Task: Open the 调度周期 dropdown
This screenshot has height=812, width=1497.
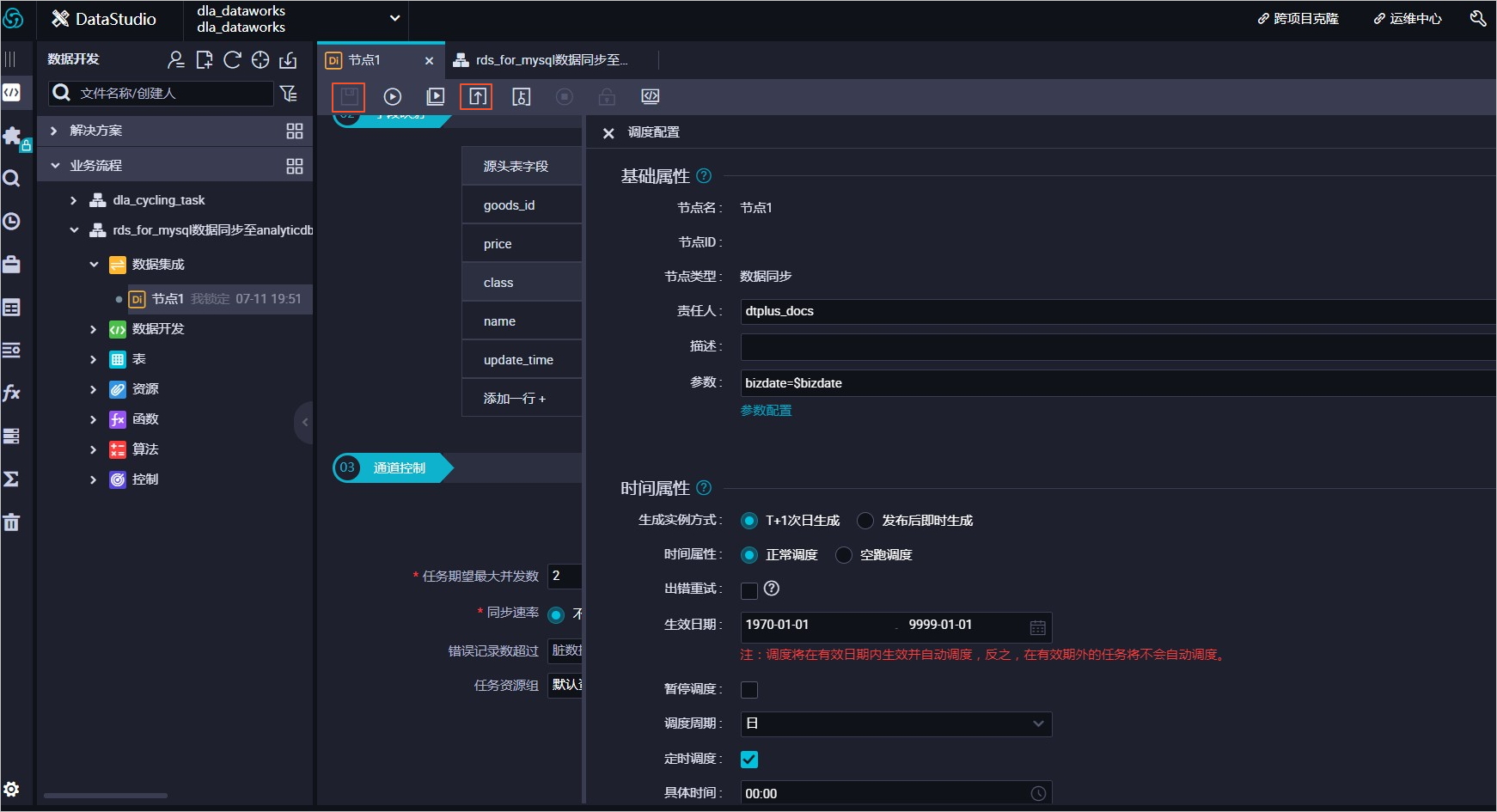Action: 896,723
